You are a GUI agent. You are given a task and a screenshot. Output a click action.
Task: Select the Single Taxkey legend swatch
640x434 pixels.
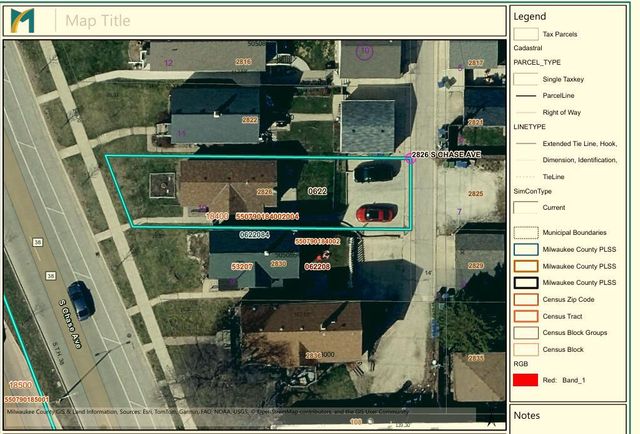point(526,79)
